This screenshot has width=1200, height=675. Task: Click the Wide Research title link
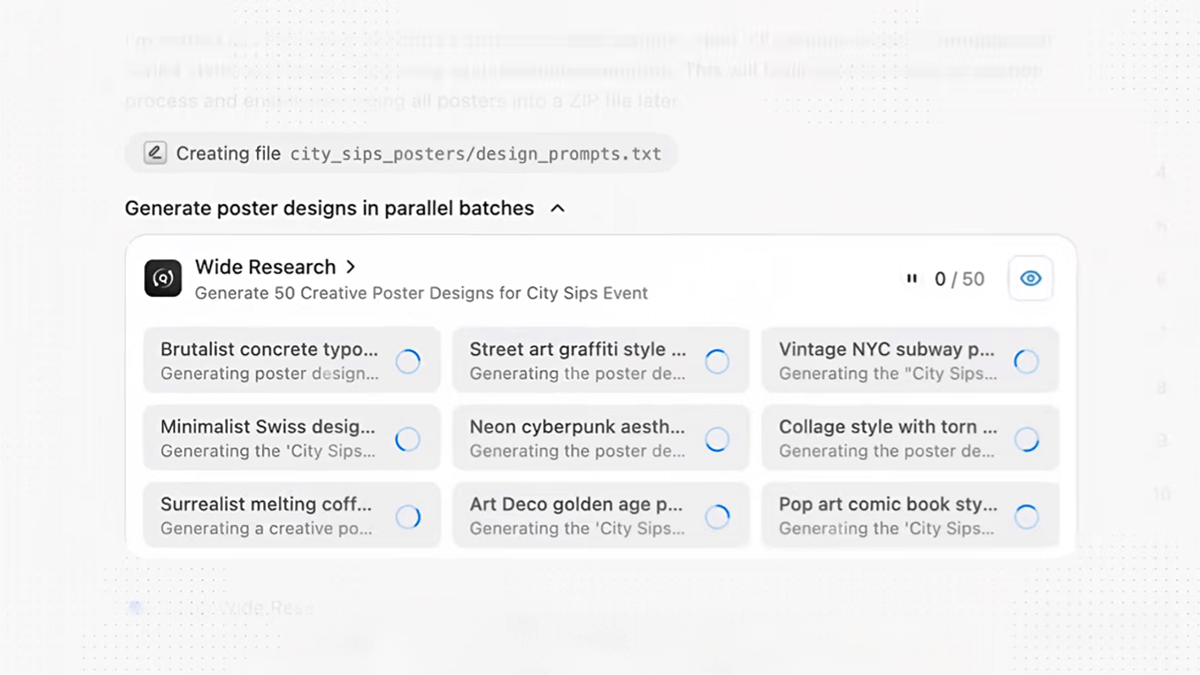pos(265,267)
